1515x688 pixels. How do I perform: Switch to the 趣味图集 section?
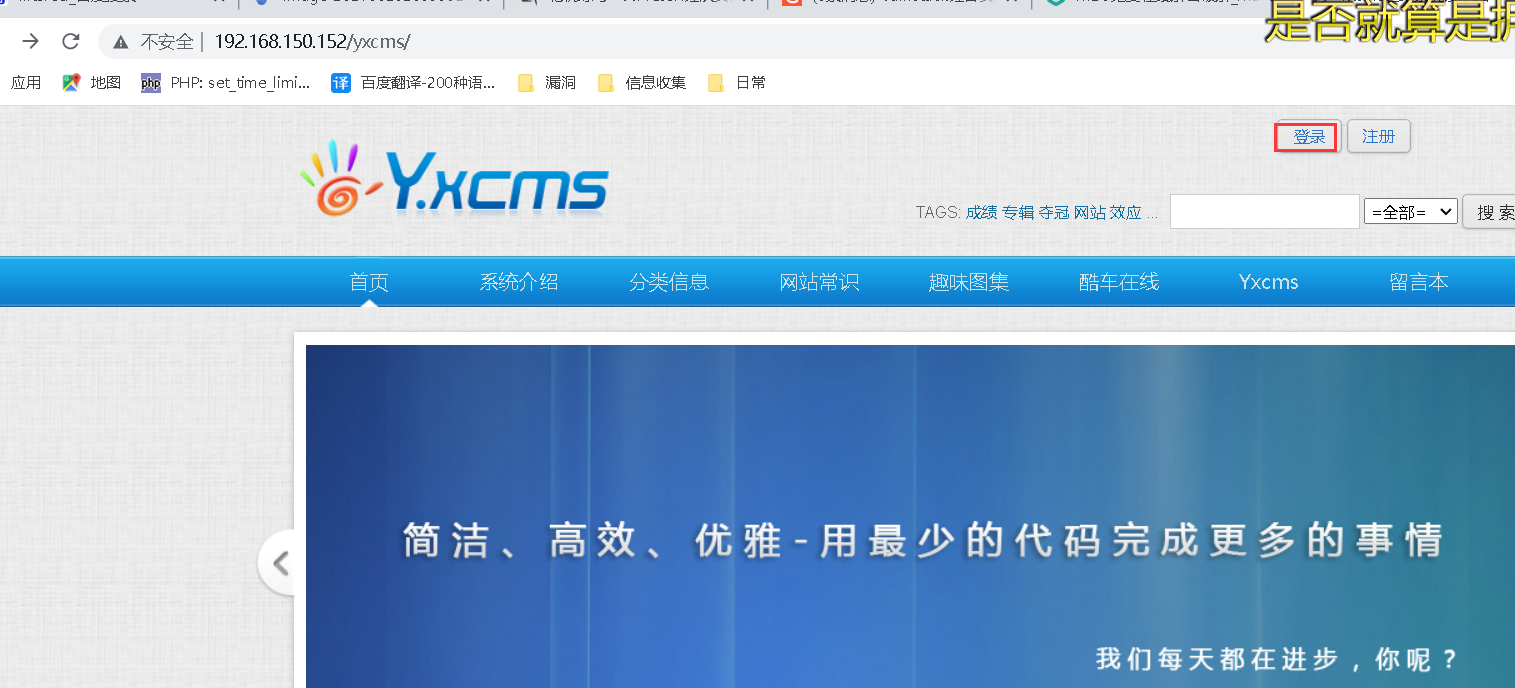(969, 281)
